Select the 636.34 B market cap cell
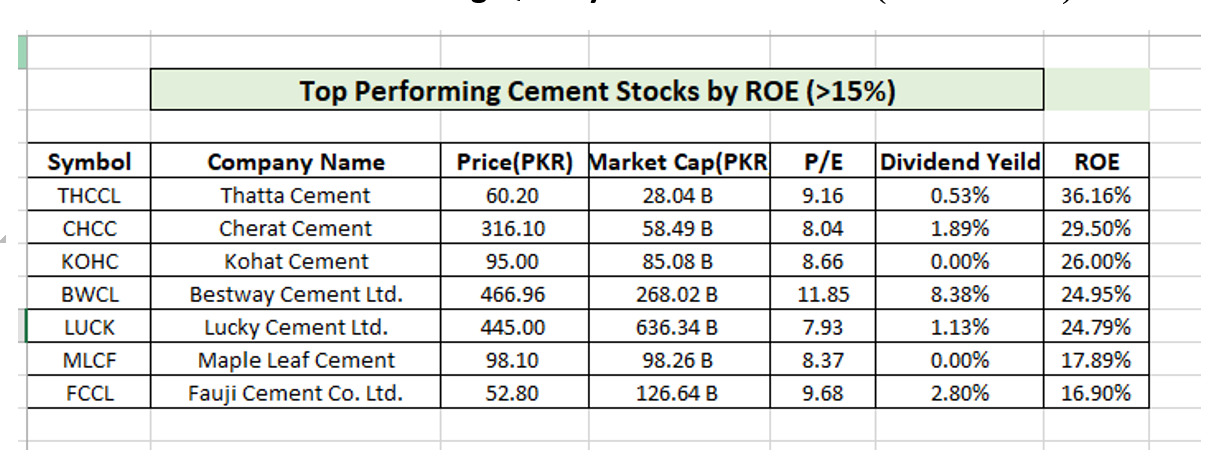1218x475 pixels. coord(677,327)
